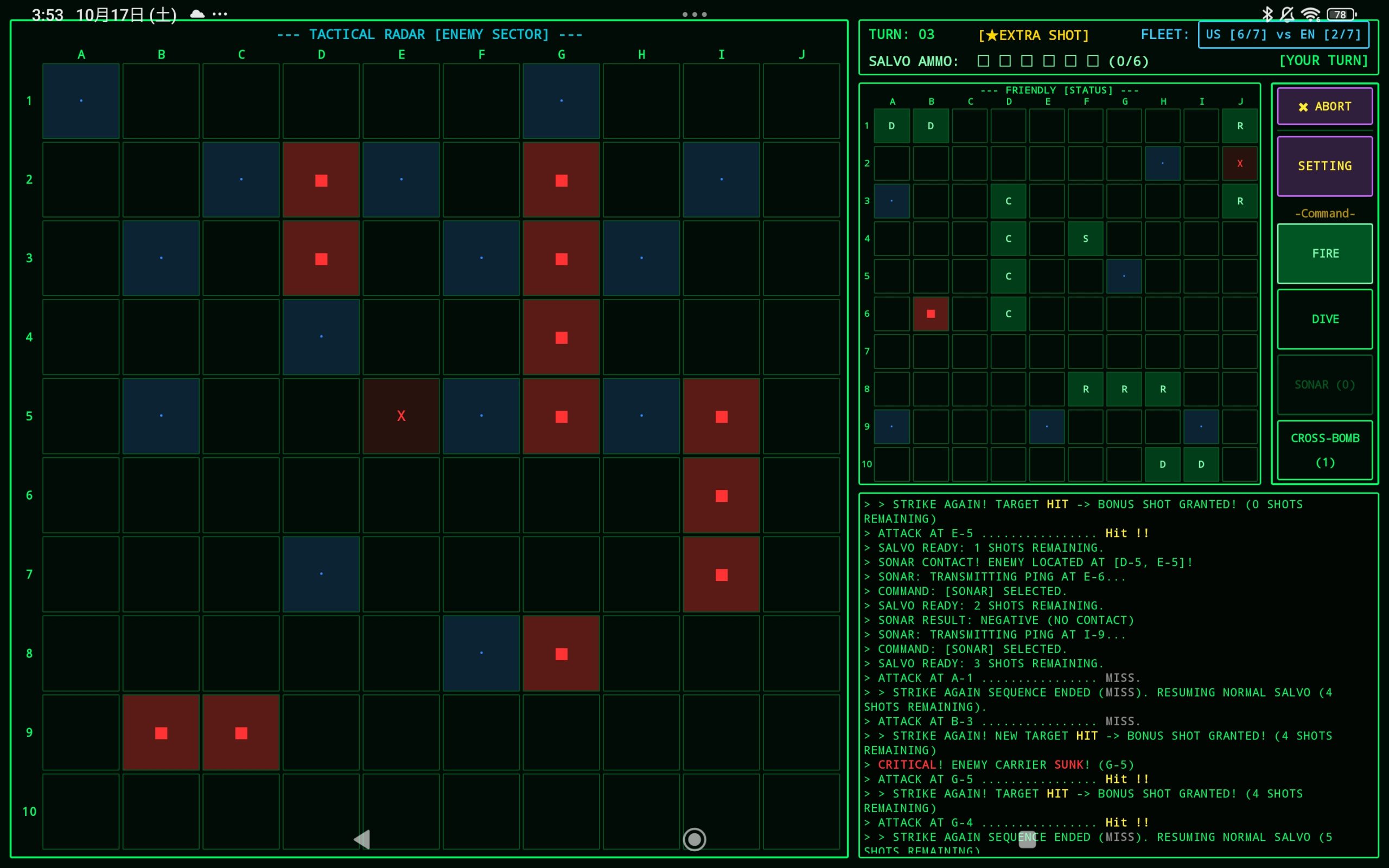
Task: Tap the fourth SALVO AMMO box
Action: point(1049,61)
